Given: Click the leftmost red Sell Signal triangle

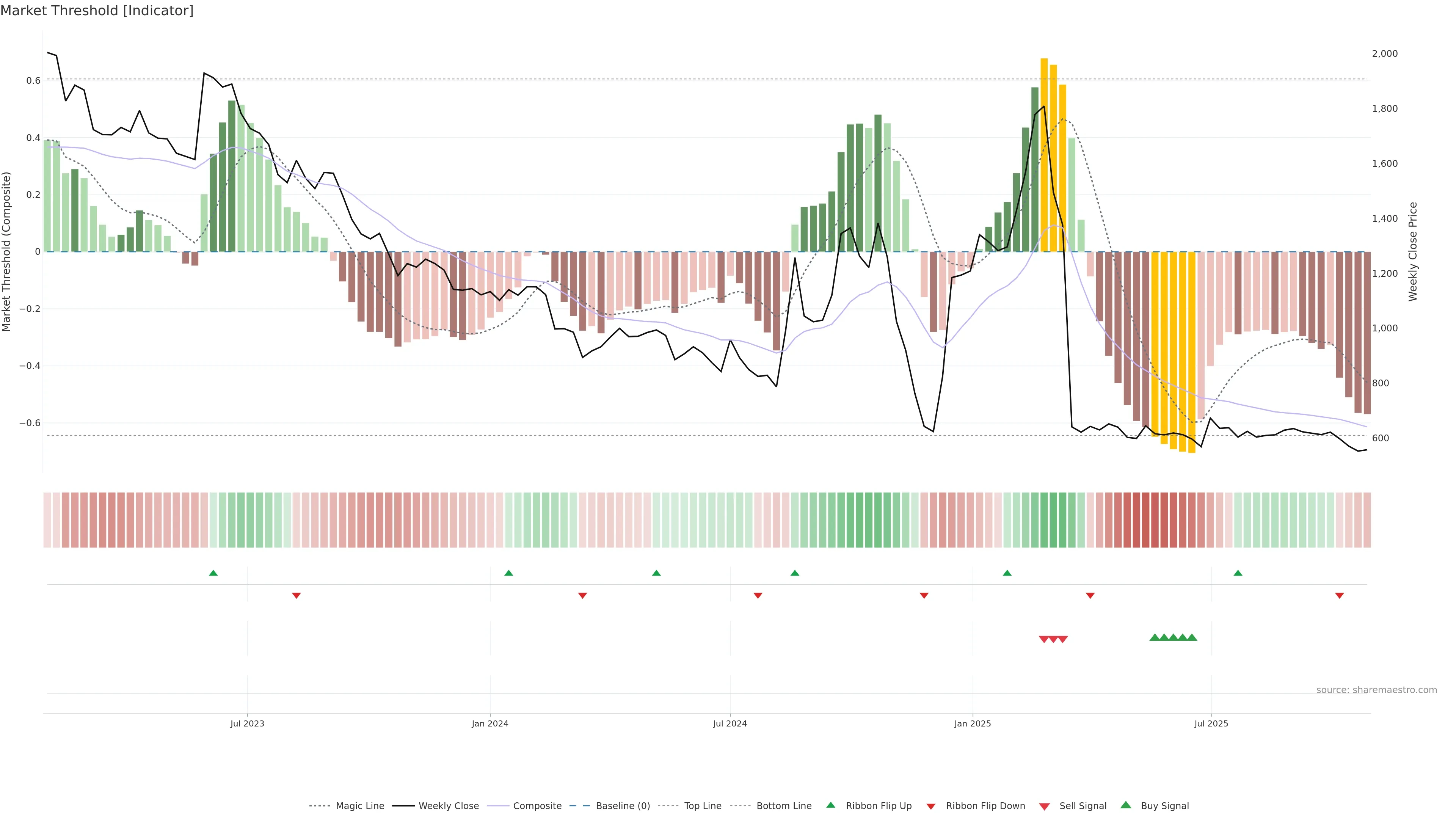Looking at the screenshot, I should [1043, 639].
